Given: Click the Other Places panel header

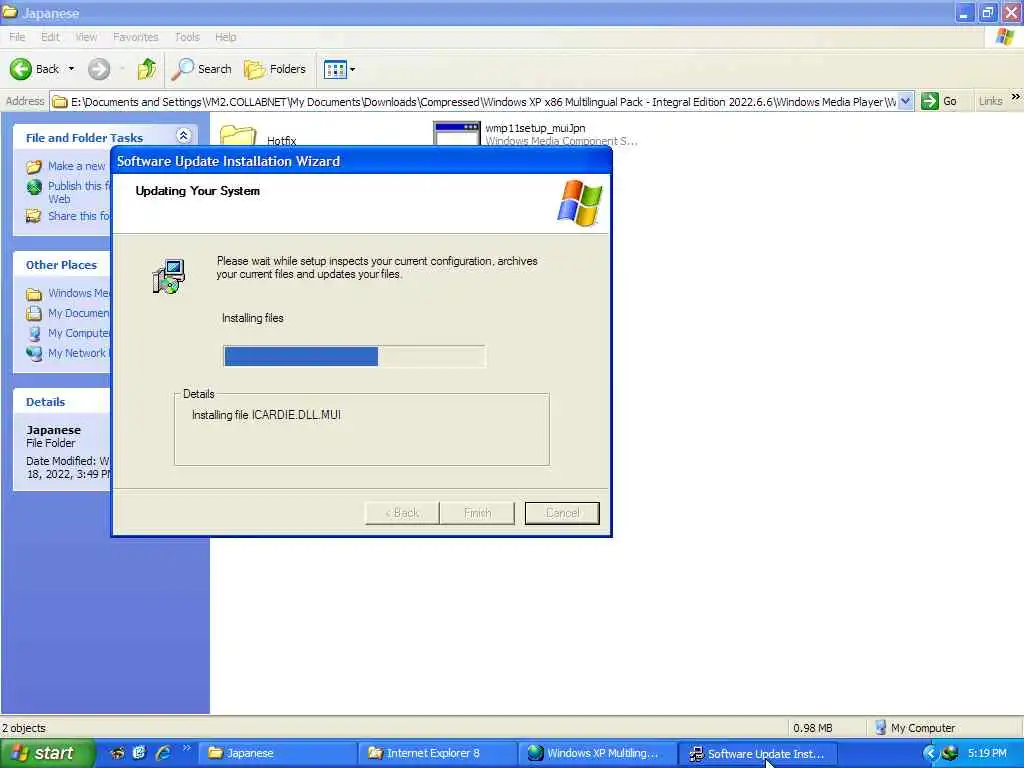Looking at the screenshot, I should (61, 264).
